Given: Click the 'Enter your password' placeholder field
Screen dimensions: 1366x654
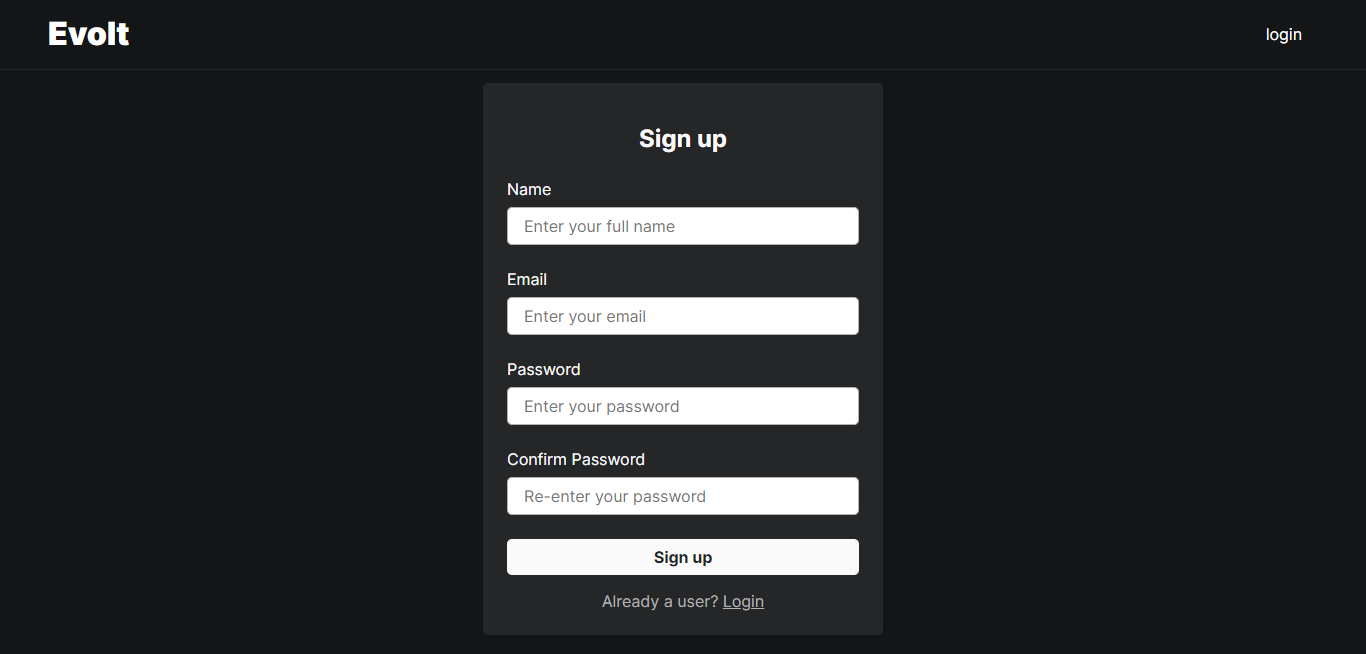Looking at the screenshot, I should pyautogui.click(x=683, y=406).
